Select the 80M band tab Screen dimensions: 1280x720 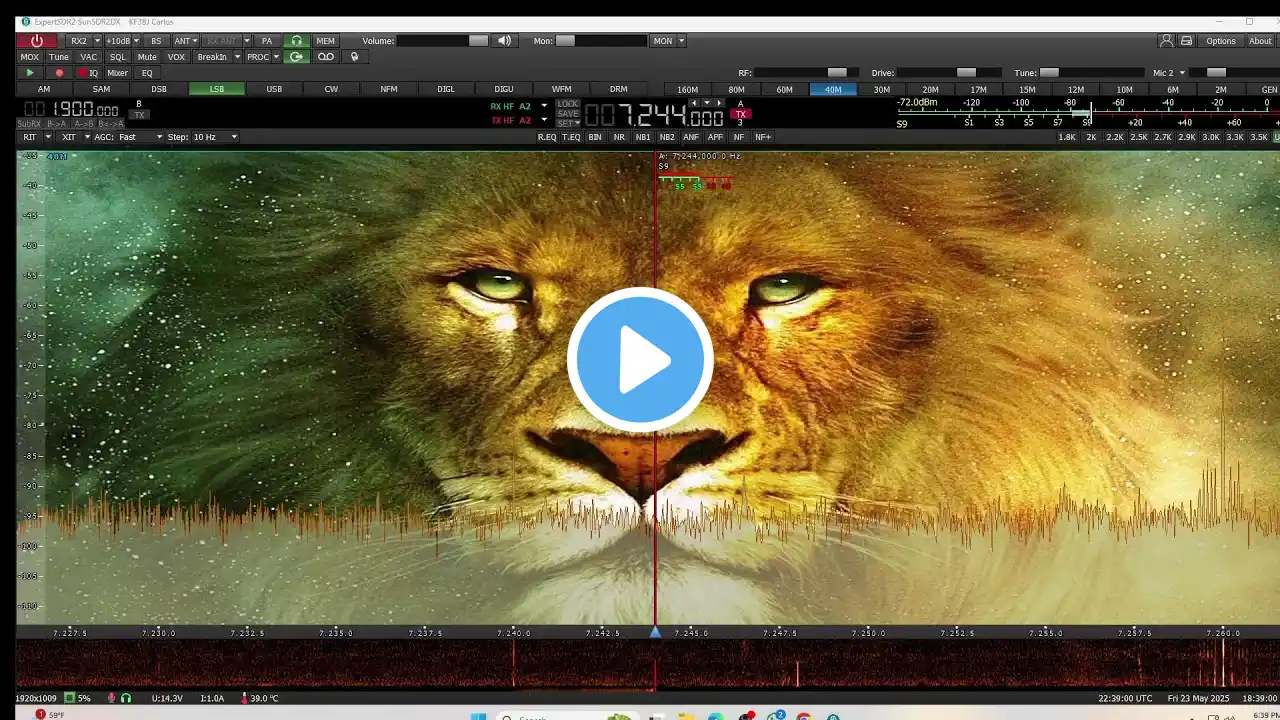click(736, 89)
